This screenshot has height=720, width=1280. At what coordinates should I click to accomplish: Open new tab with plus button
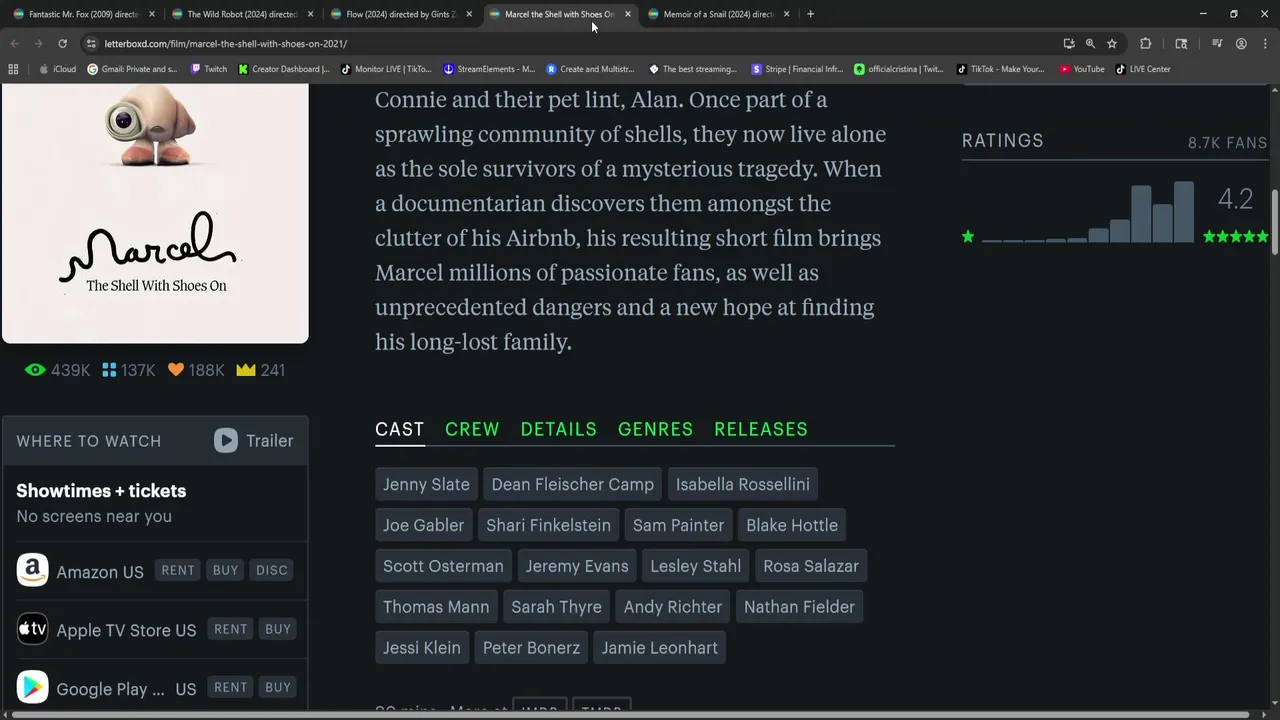pyautogui.click(x=810, y=14)
